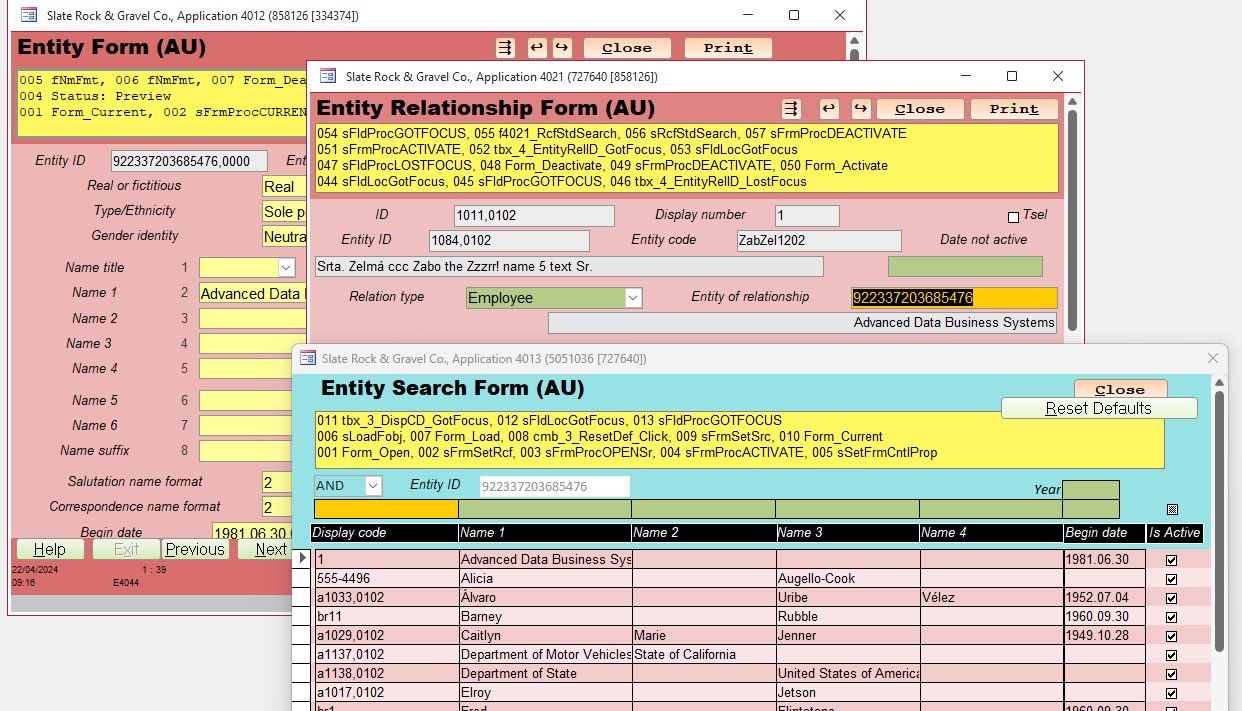Screen dimensions: 1242x711
Task: Click the list-lines icon in Entity Form header
Action: coord(505,48)
